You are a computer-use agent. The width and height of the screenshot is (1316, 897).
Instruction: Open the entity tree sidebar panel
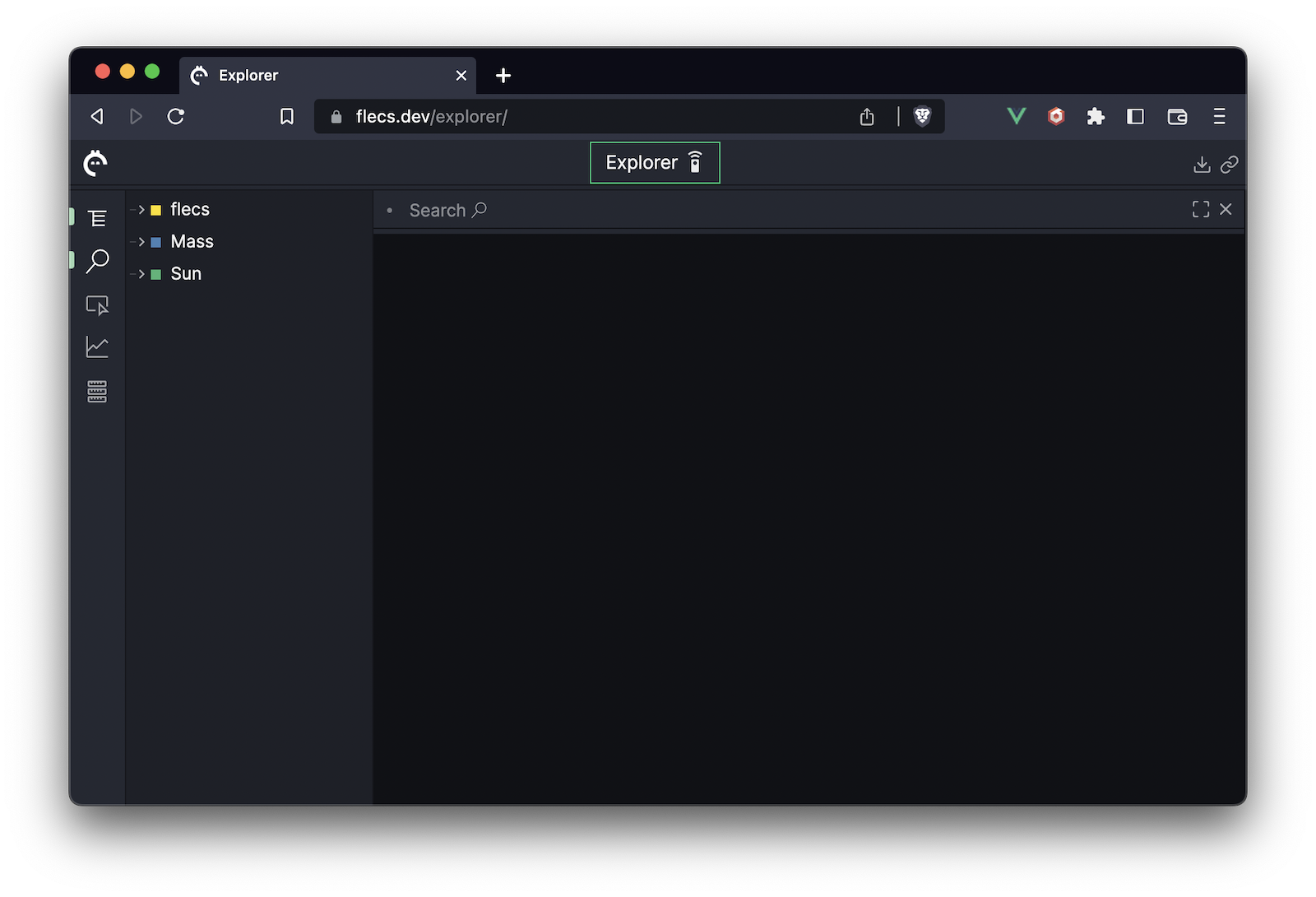[x=97, y=218]
